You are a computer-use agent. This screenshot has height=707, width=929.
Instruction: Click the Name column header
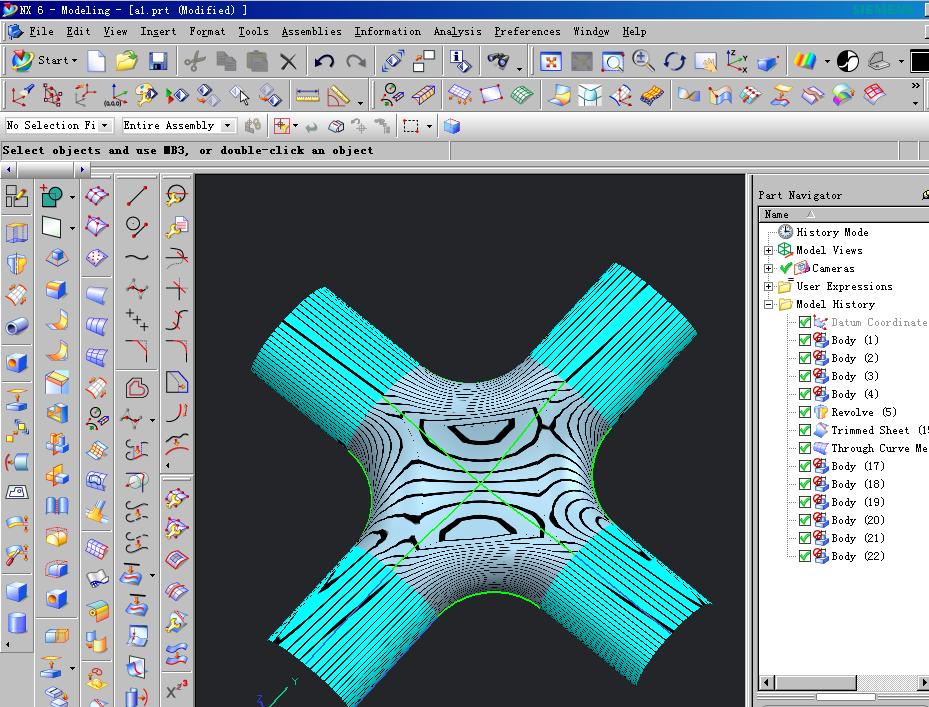click(x=777, y=214)
